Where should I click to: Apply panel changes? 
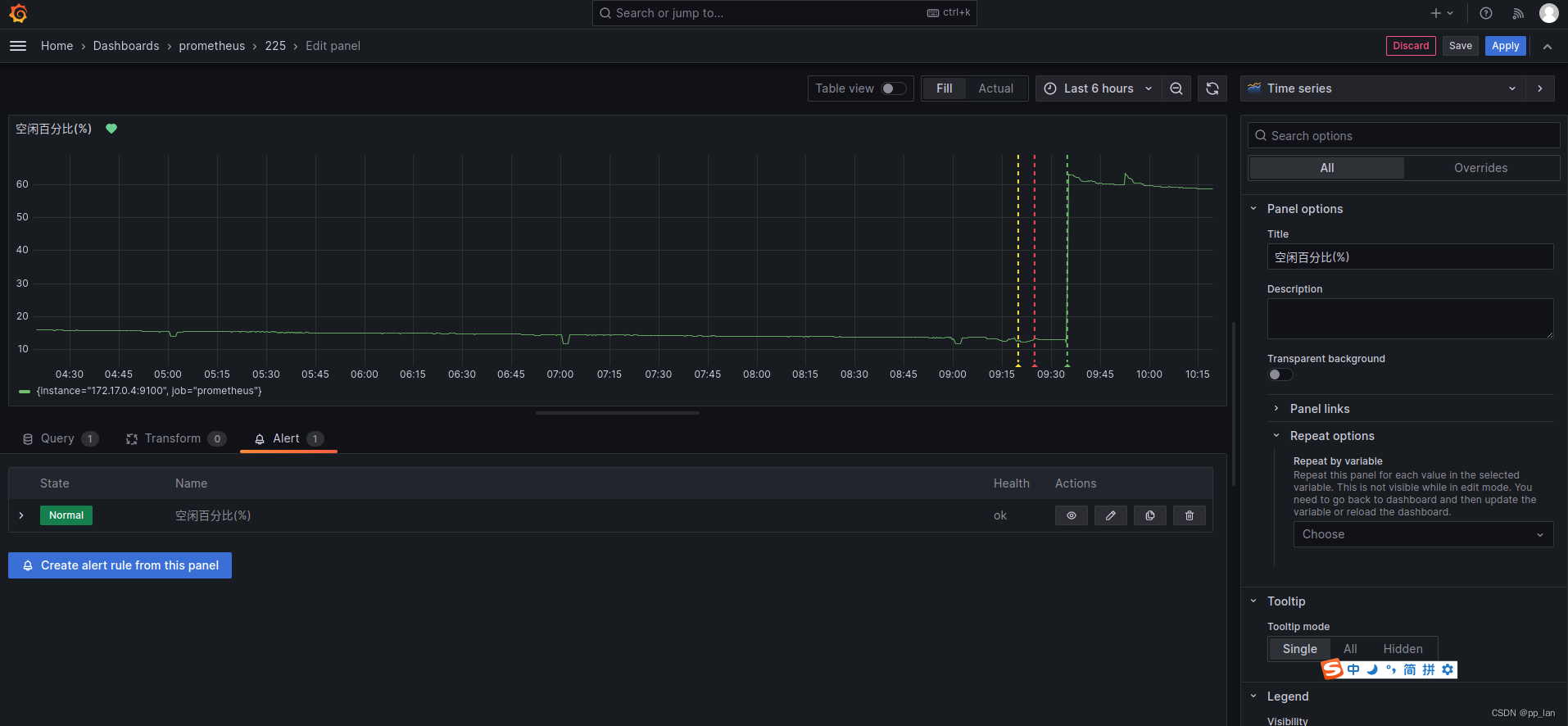point(1506,46)
